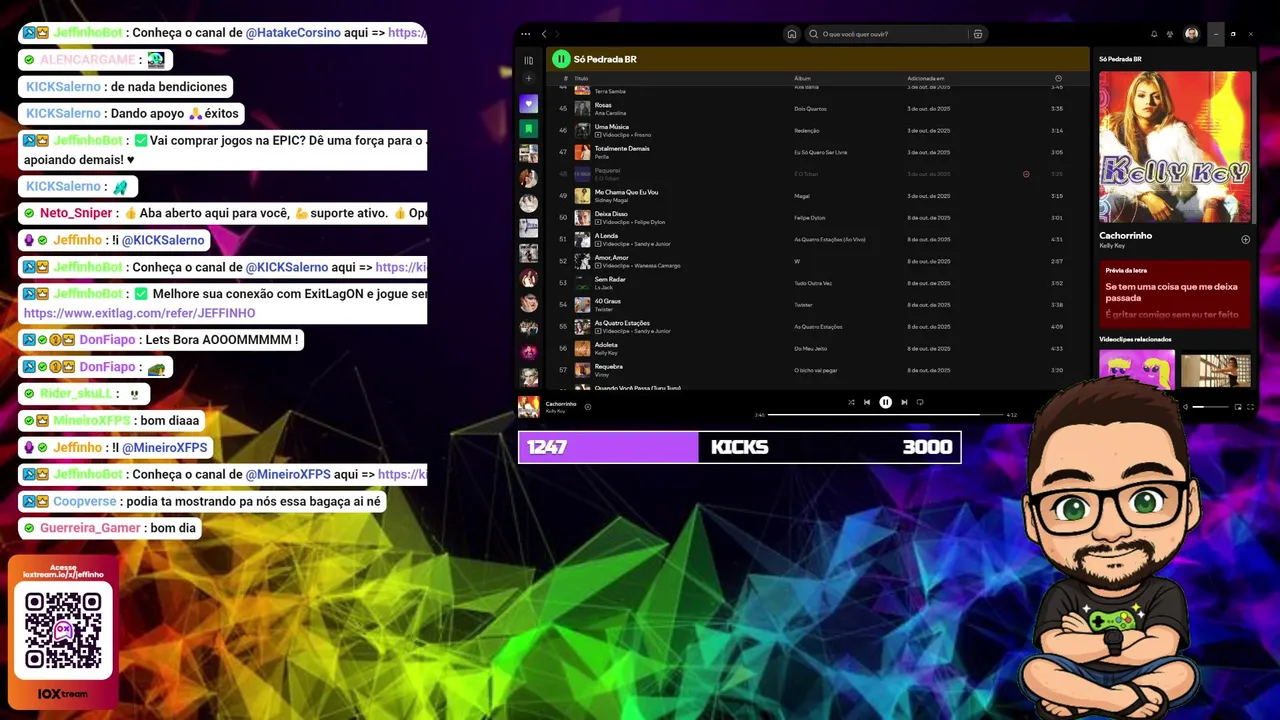This screenshot has width=1280, height=720.
Task: Click the ioXtream QR code
Action: pyautogui.click(x=63, y=630)
